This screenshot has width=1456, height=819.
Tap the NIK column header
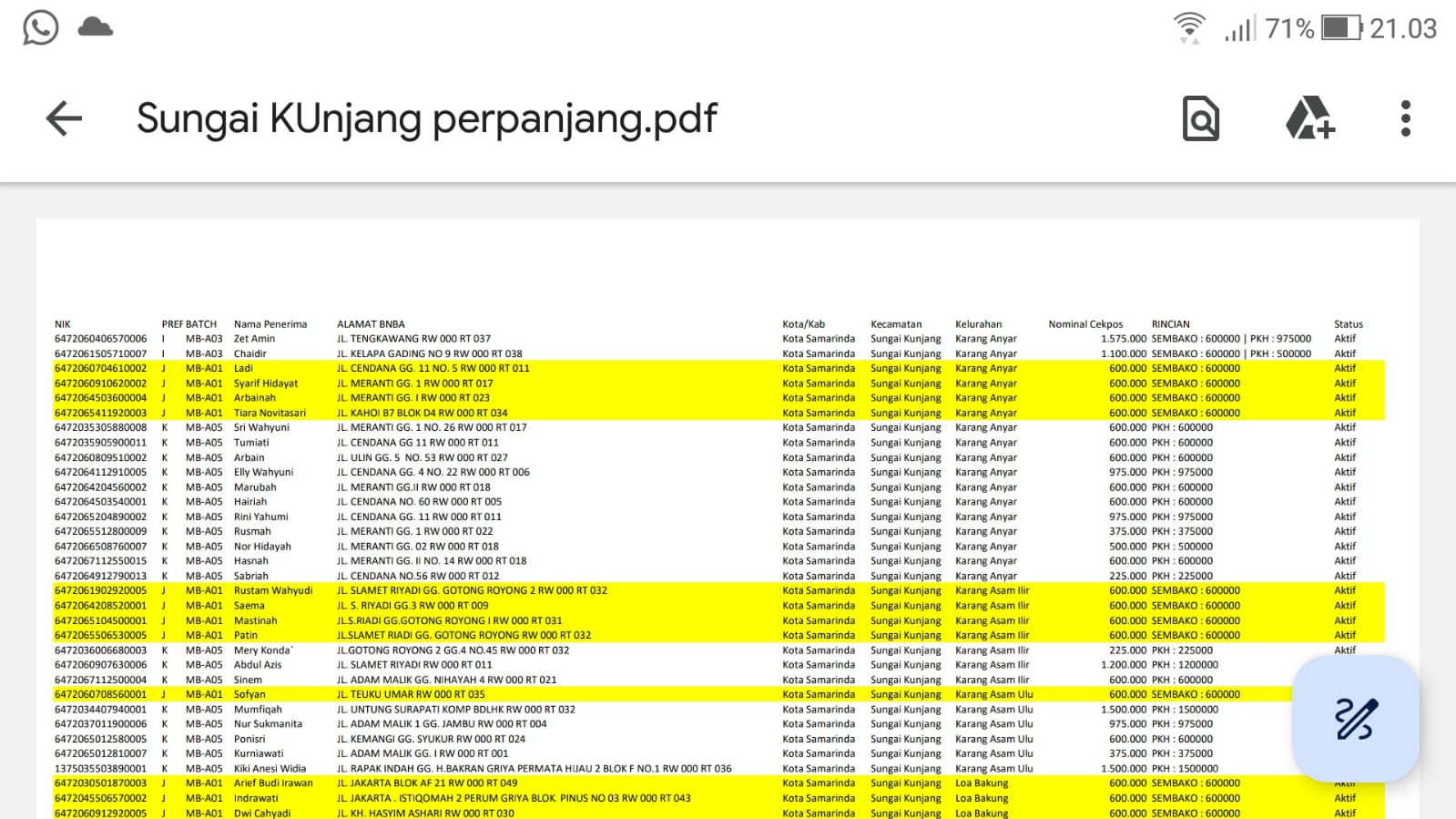[62, 324]
